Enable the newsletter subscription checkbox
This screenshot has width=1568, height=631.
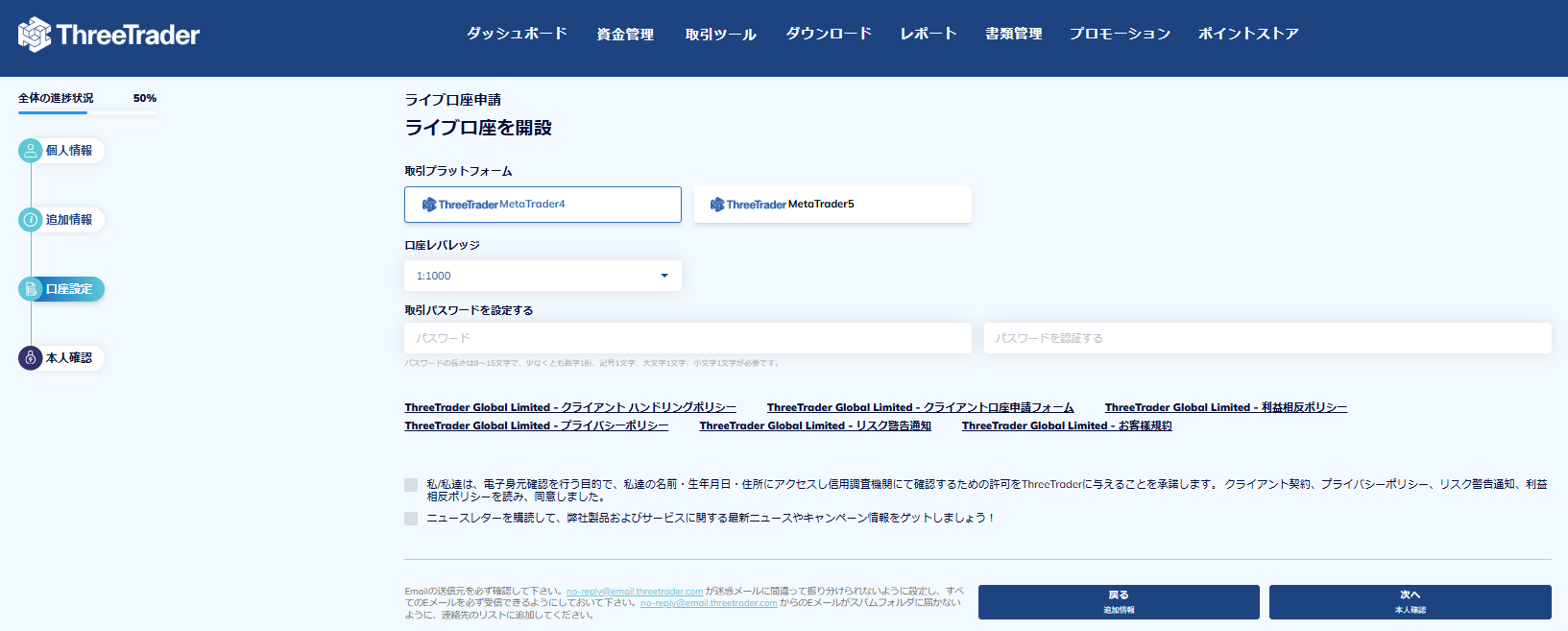(x=411, y=519)
